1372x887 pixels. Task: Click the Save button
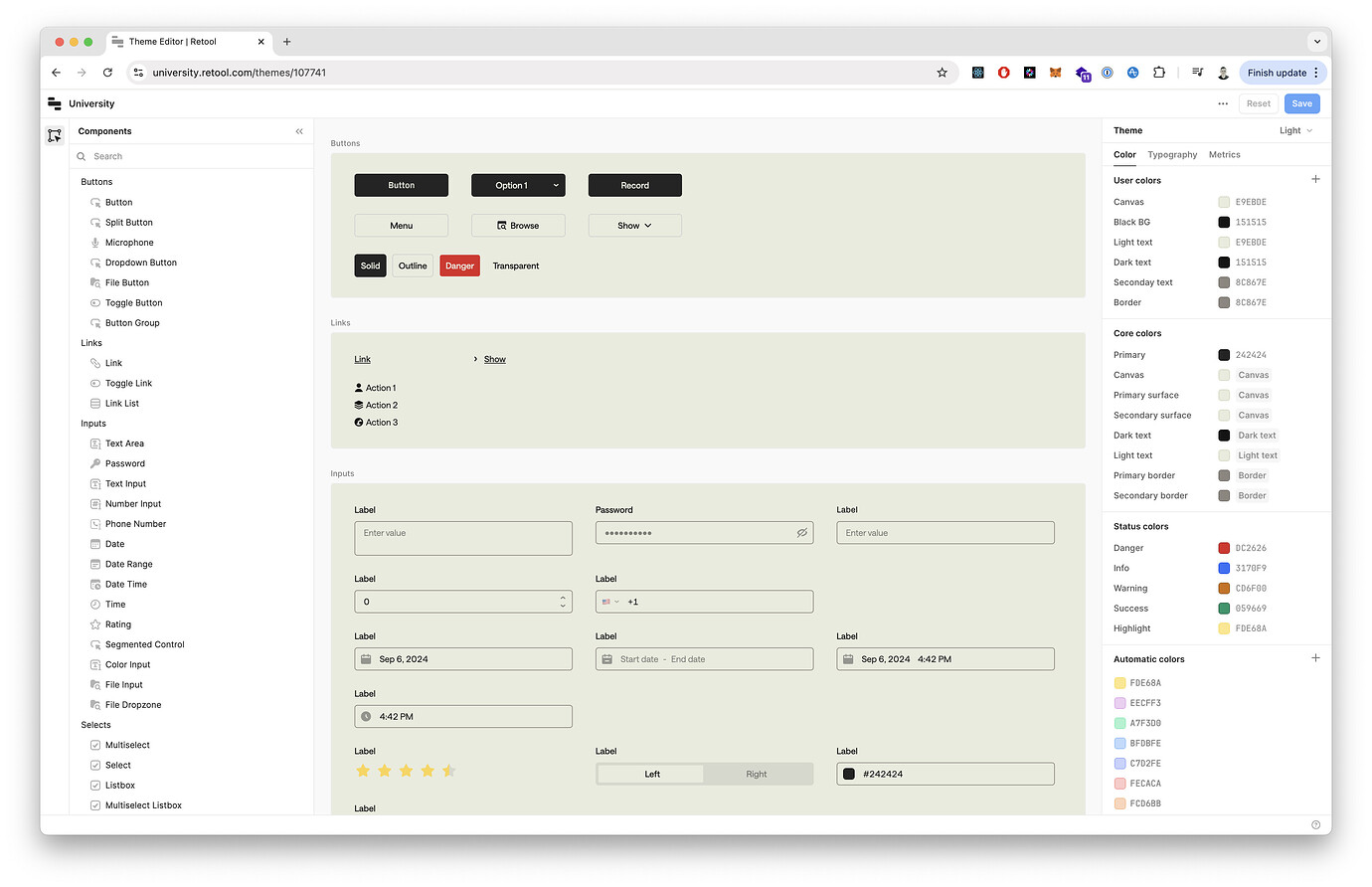(x=1301, y=103)
